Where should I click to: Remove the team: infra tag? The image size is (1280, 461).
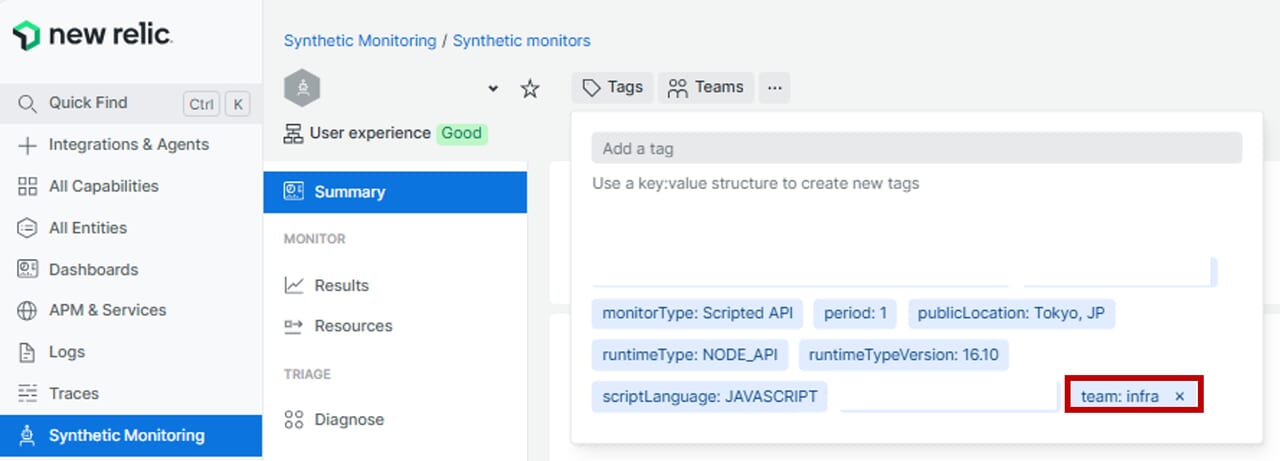click(x=1179, y=397)
